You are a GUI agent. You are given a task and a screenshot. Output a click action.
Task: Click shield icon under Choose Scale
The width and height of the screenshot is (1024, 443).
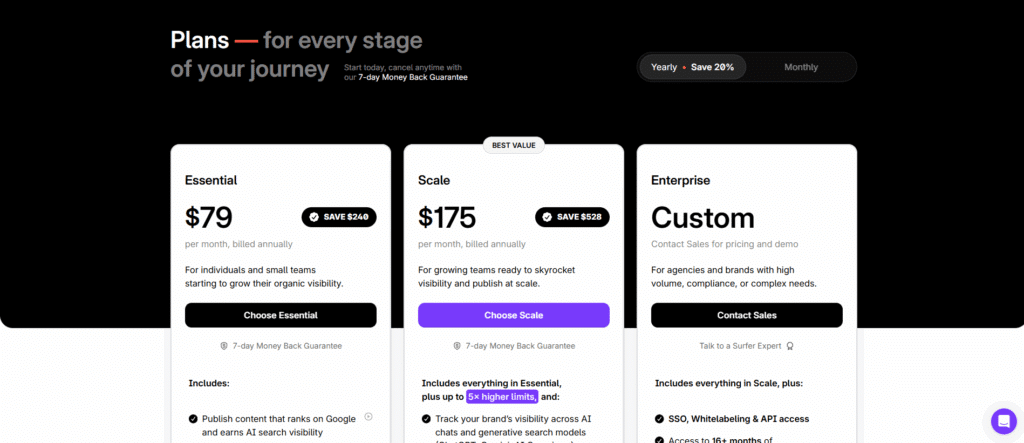457,346
